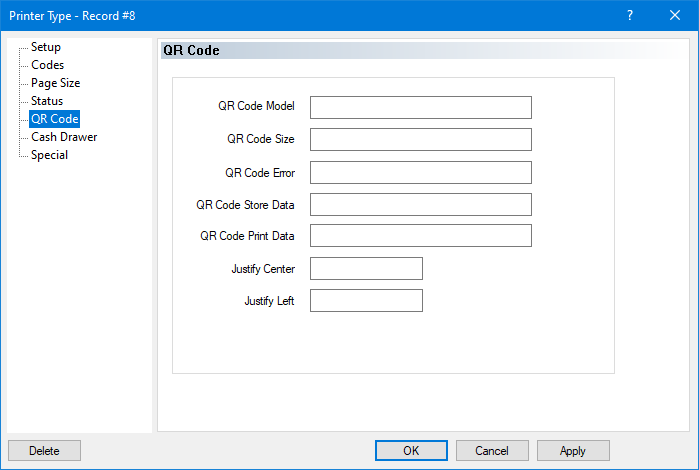Click the QR Code Print Data field
This screenshot has width=699, height=470.
click(420, 236)
